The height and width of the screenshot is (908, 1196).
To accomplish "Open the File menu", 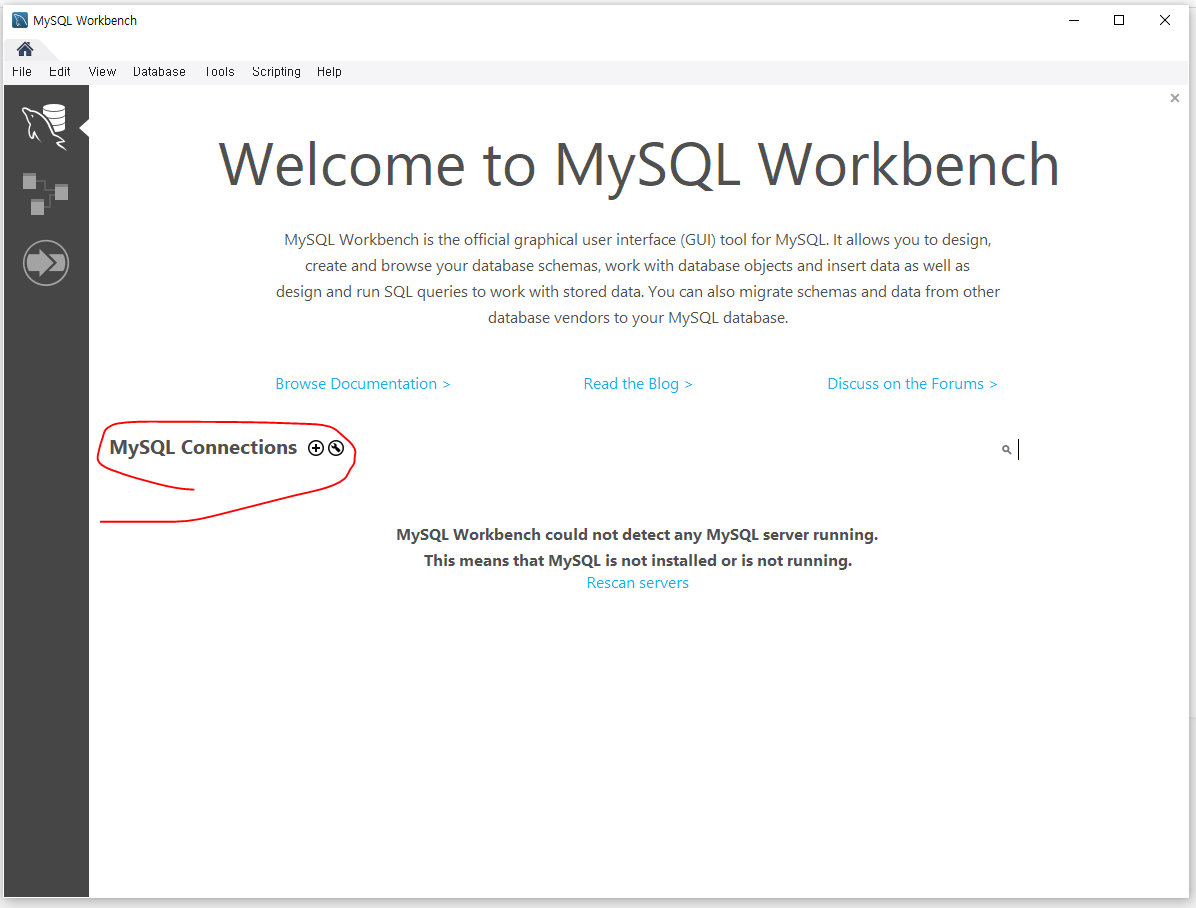I will [x=22, y=72].
